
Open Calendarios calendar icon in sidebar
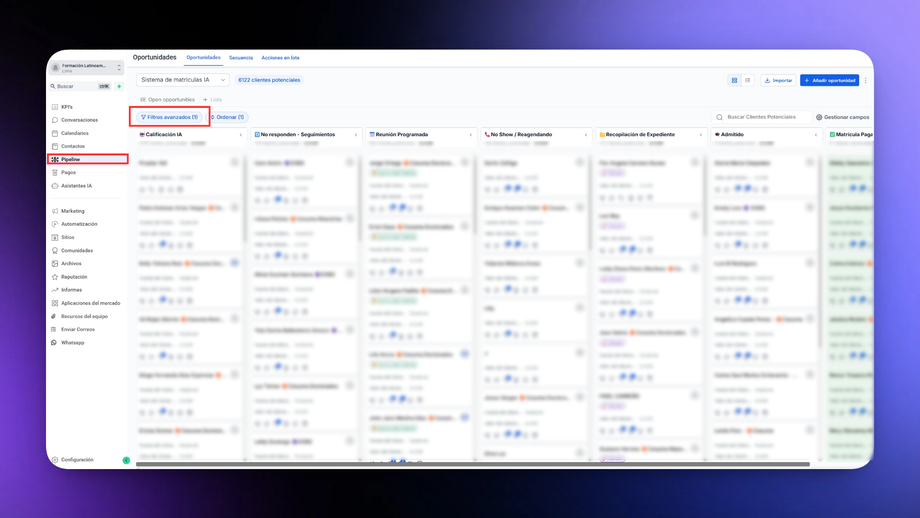tap(55, 133)
